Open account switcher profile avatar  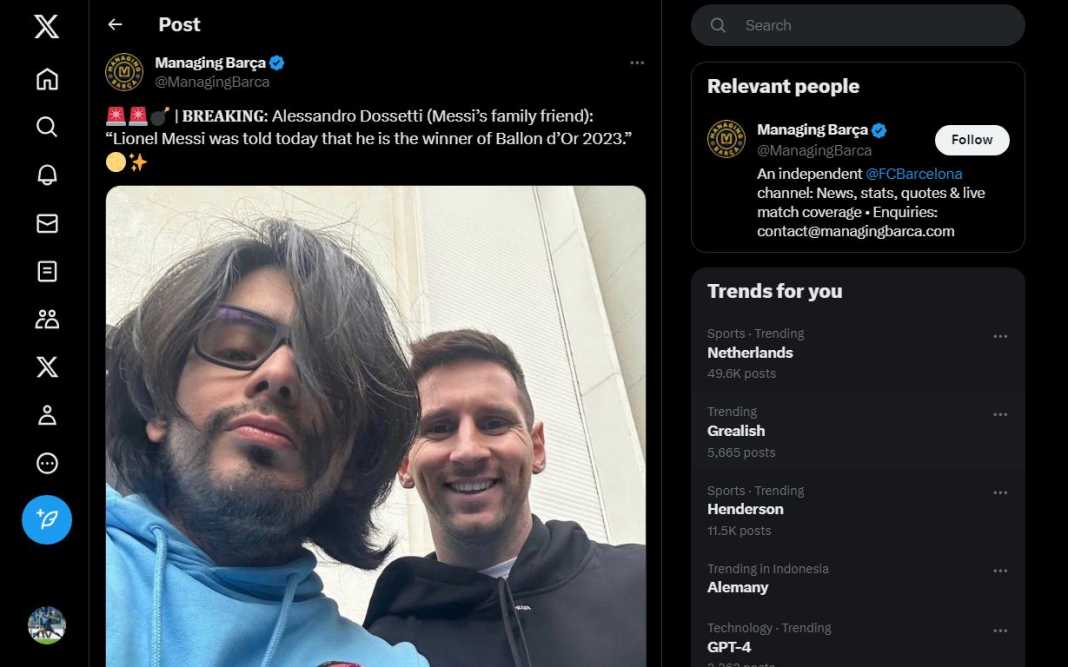tap(46, 625)
